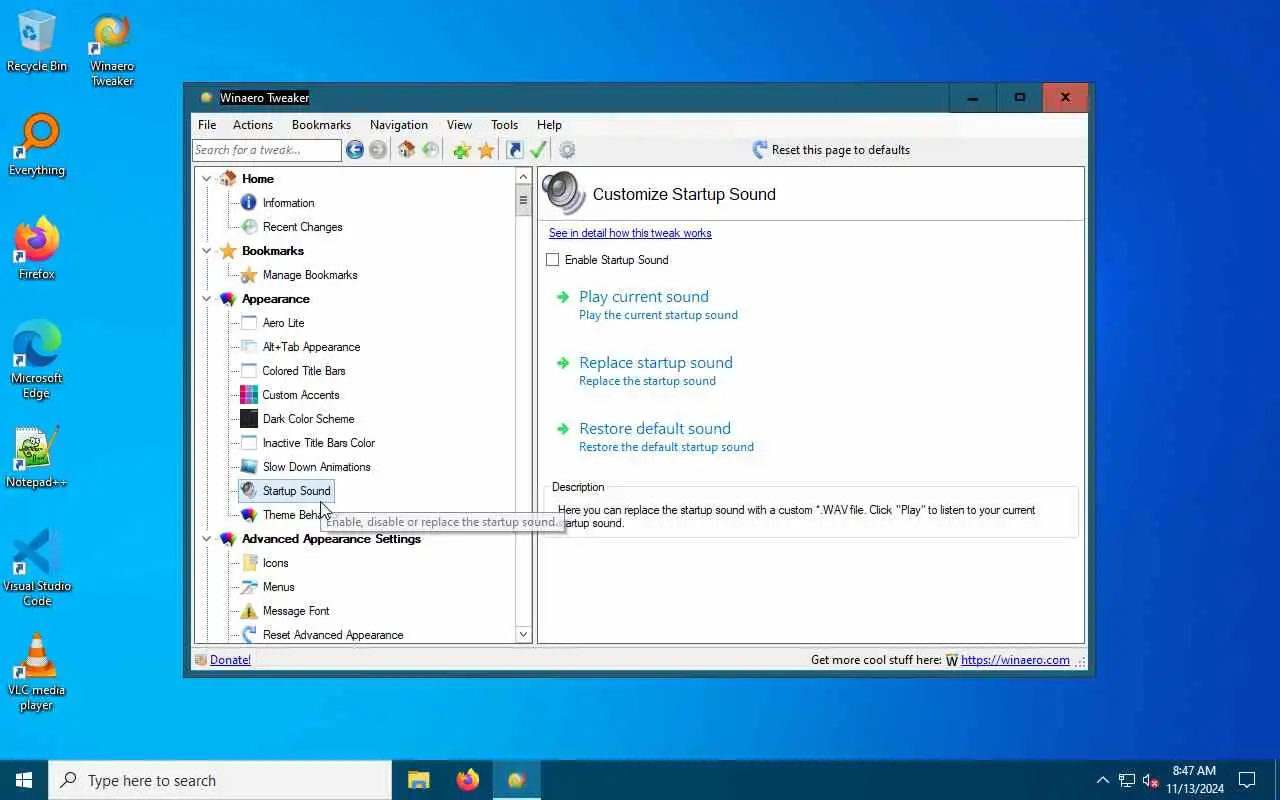Collapse Advanced Appearance Settings node

pyautogui.click(x=207, y=539)
